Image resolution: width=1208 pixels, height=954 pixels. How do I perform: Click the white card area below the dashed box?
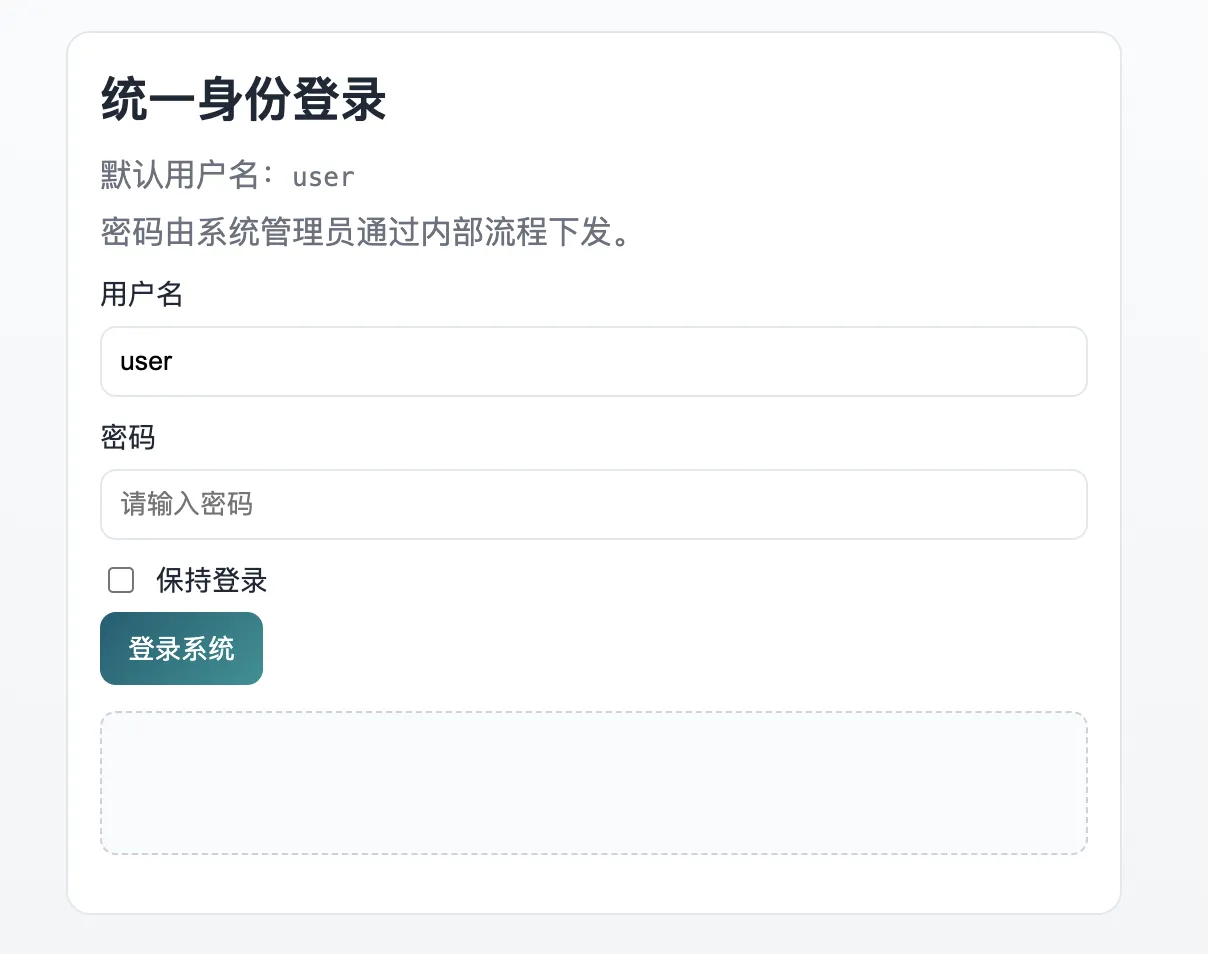click(x=593, y=884)
